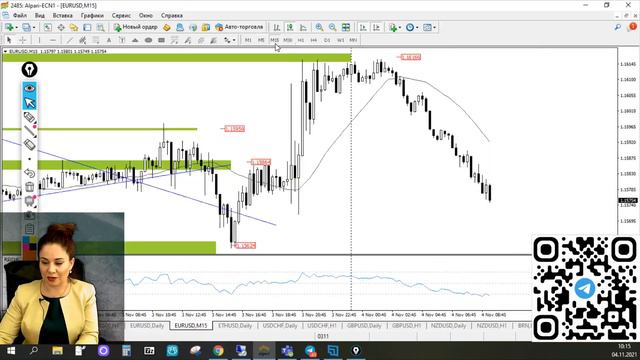
Task: Open Telegram from the taskbar
Action: tap(310, 351)
